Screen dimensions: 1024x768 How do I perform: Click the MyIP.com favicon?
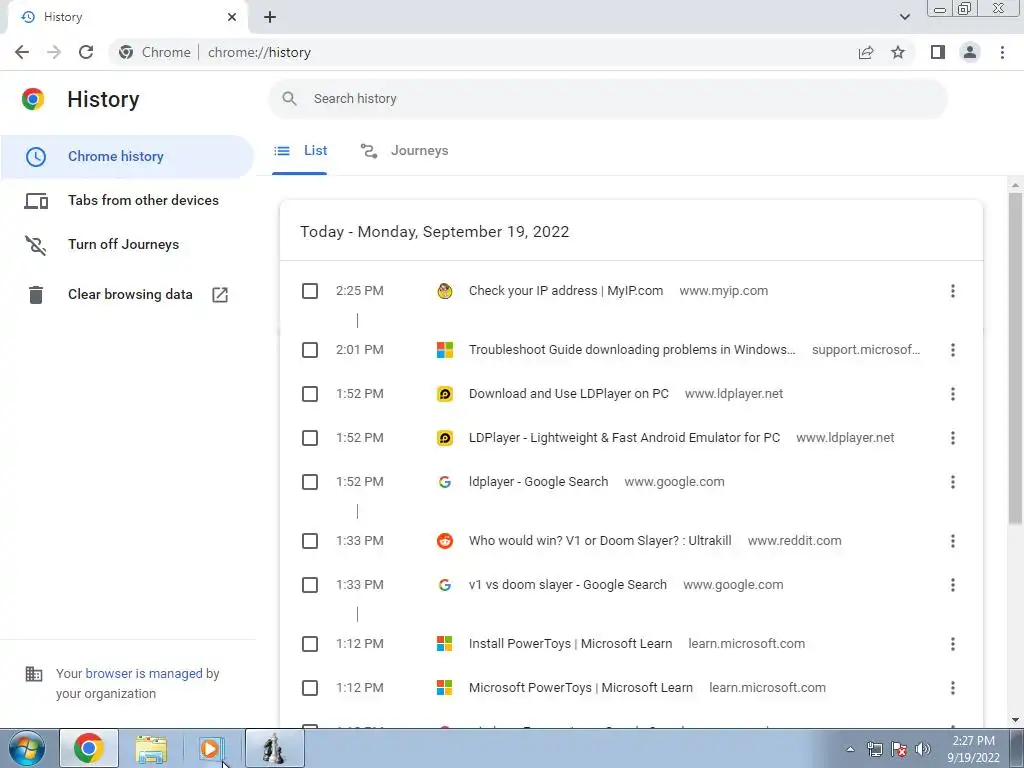pyautogui.click(x=445, y=291)
